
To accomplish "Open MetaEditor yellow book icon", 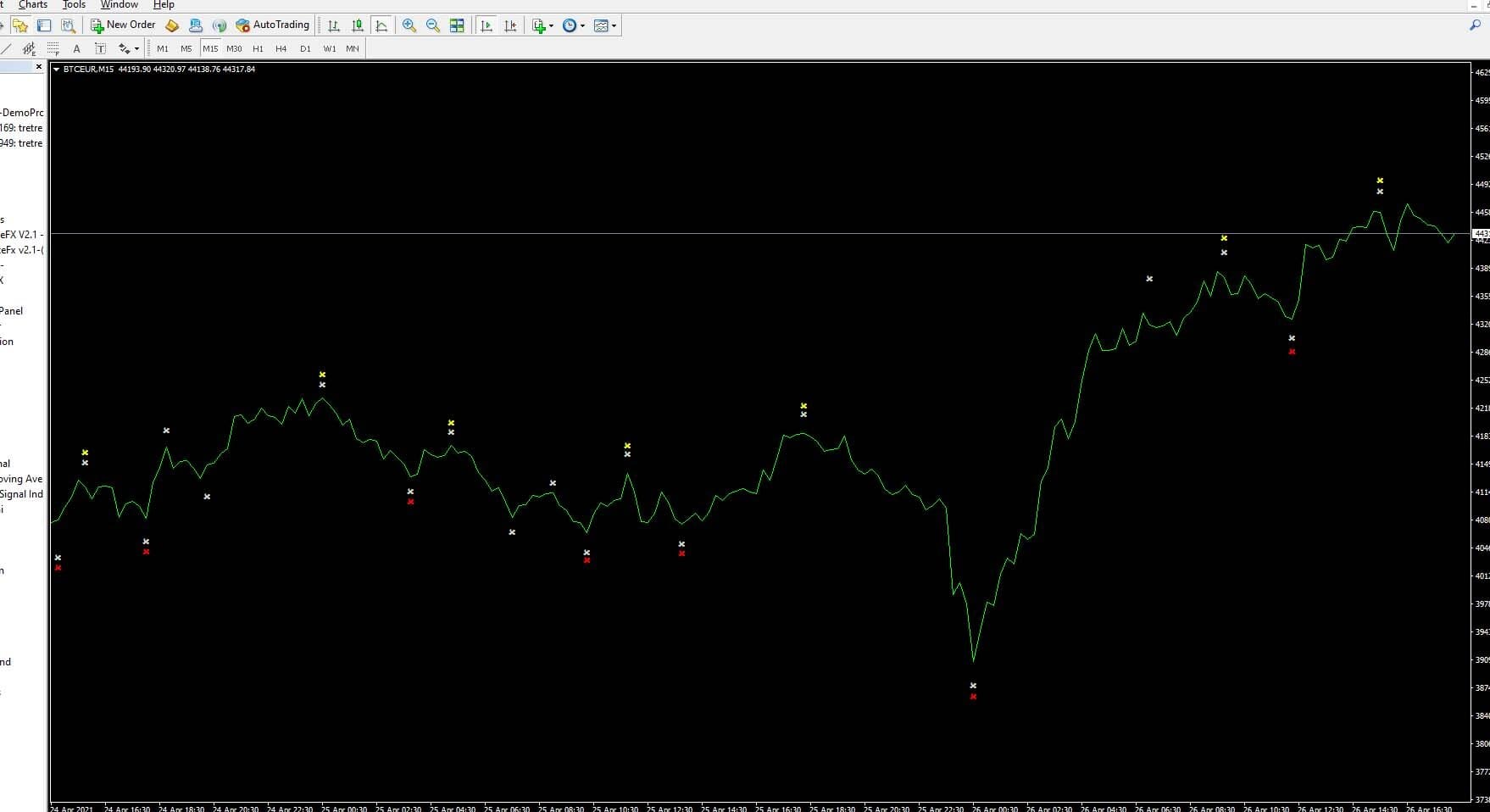I will 172,25.
